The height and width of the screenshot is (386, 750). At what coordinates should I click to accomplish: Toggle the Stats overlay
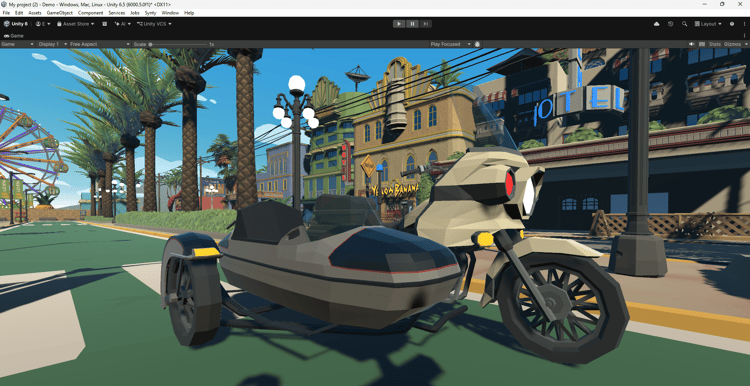click(715, 44)
